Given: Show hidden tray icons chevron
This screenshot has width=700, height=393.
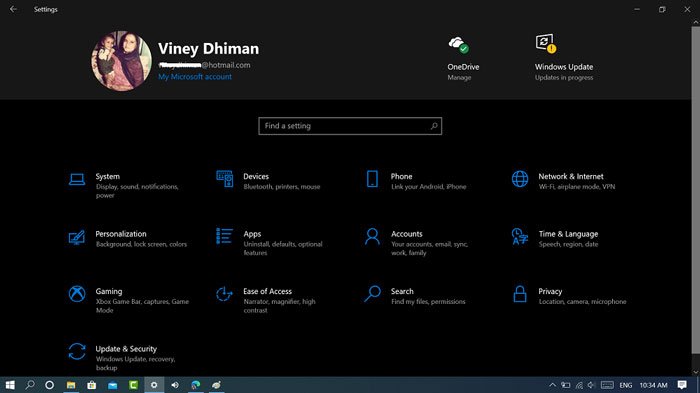Looking at the screenshot, I should [x=553, y=385].
